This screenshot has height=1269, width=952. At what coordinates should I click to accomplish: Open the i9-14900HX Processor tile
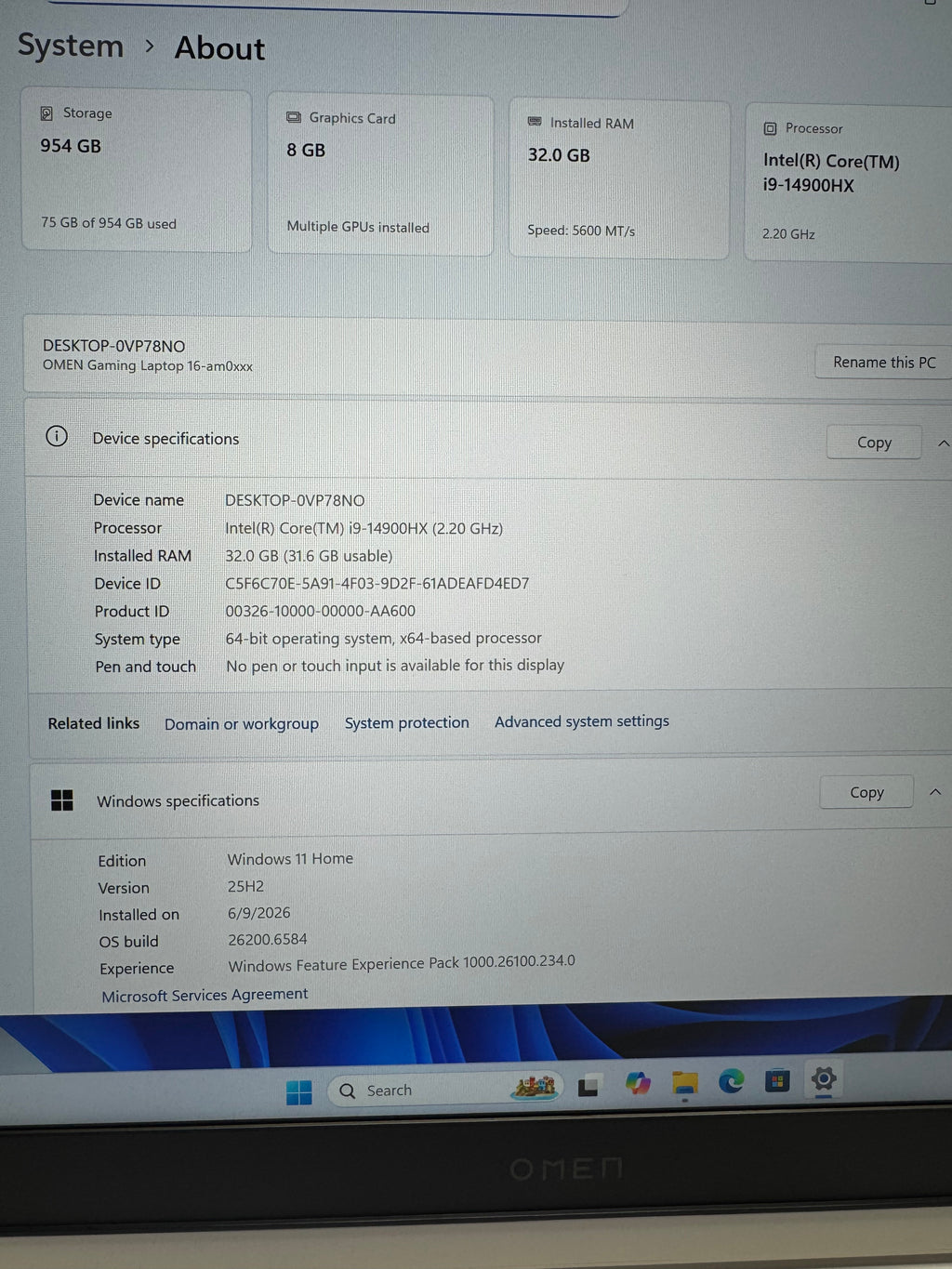point(848,182)
